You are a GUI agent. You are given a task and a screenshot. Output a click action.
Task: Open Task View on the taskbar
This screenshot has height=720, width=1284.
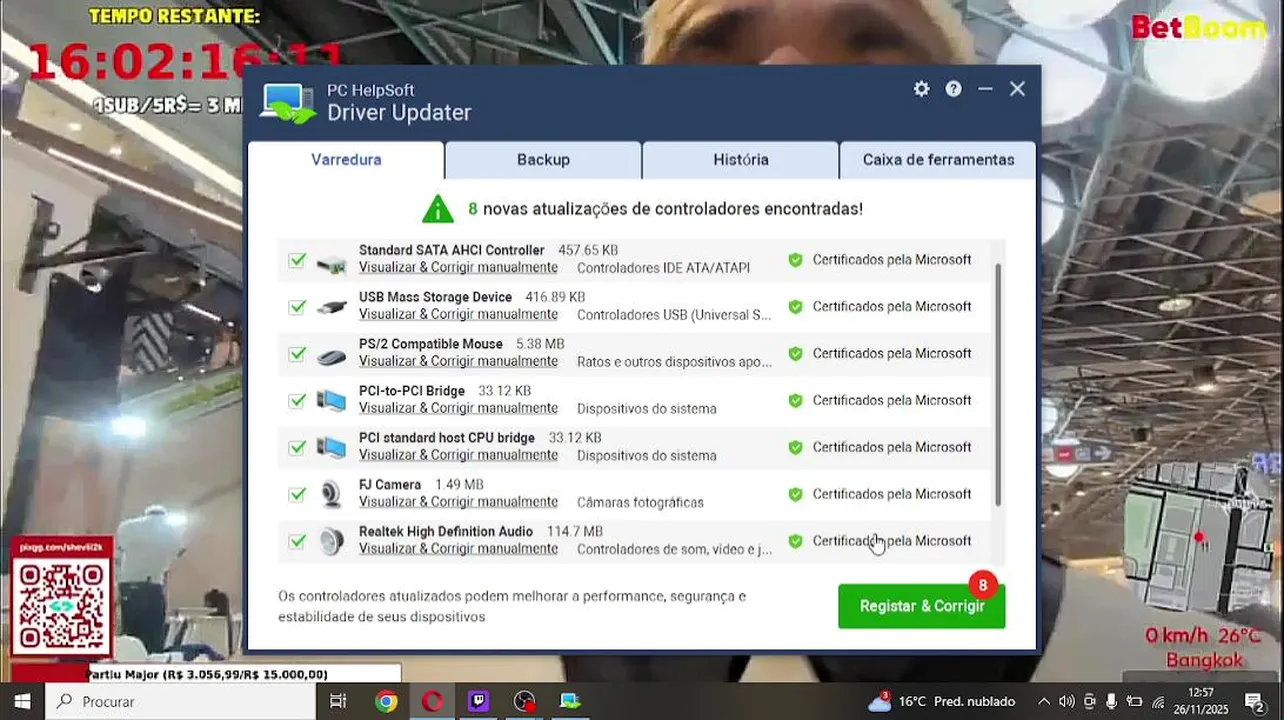point(338,701)
